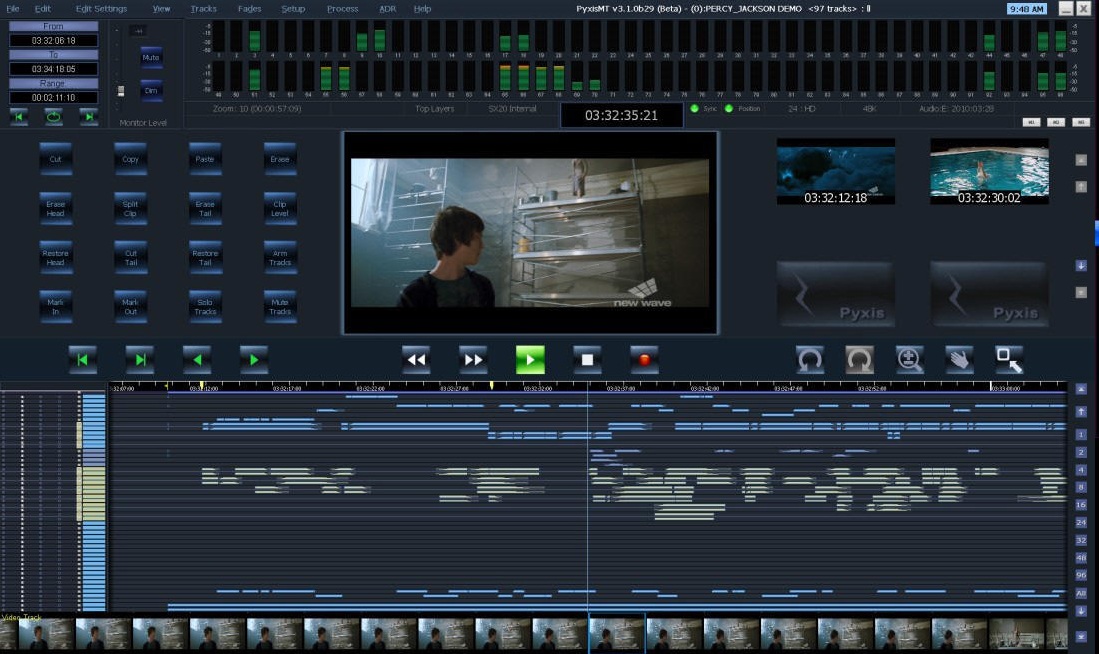Viewport: 1099px width, 654px height.
Task: Show 32 tracks in timeline view
Action: (1081, 540)
